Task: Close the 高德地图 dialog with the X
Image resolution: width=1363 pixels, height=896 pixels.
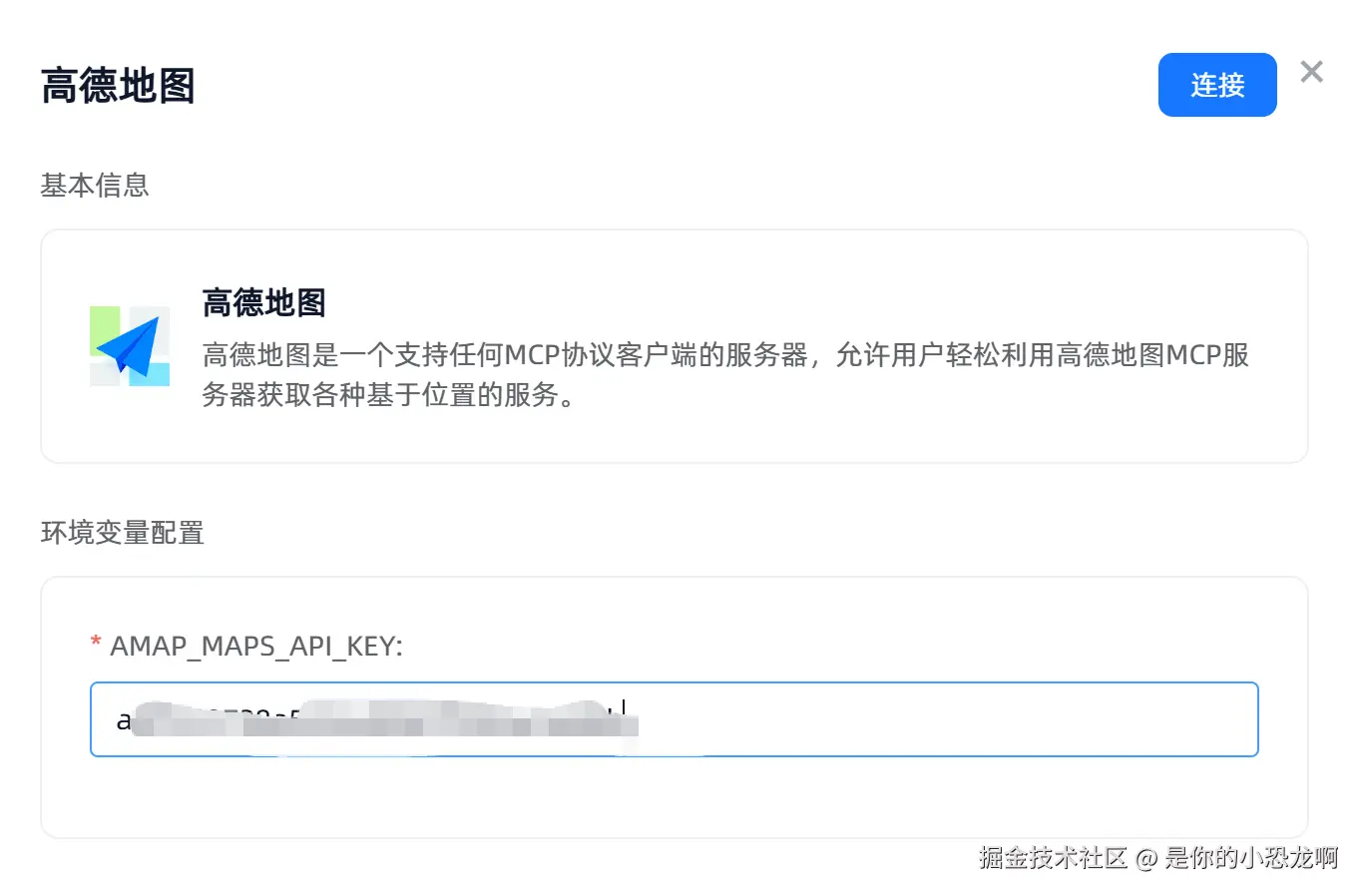Action: pos(1311,72)
